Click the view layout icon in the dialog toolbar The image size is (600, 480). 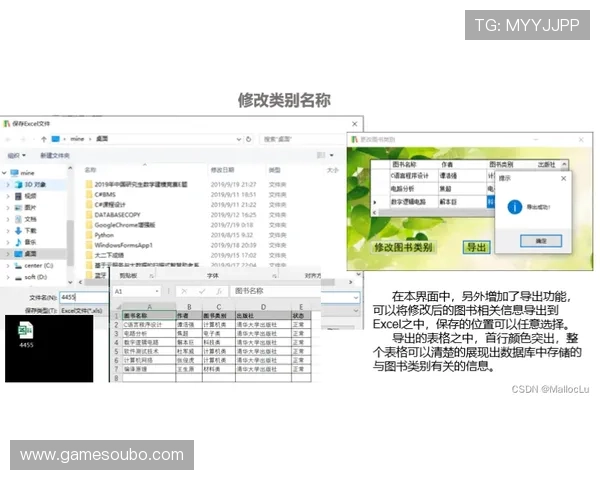[321, 155]
